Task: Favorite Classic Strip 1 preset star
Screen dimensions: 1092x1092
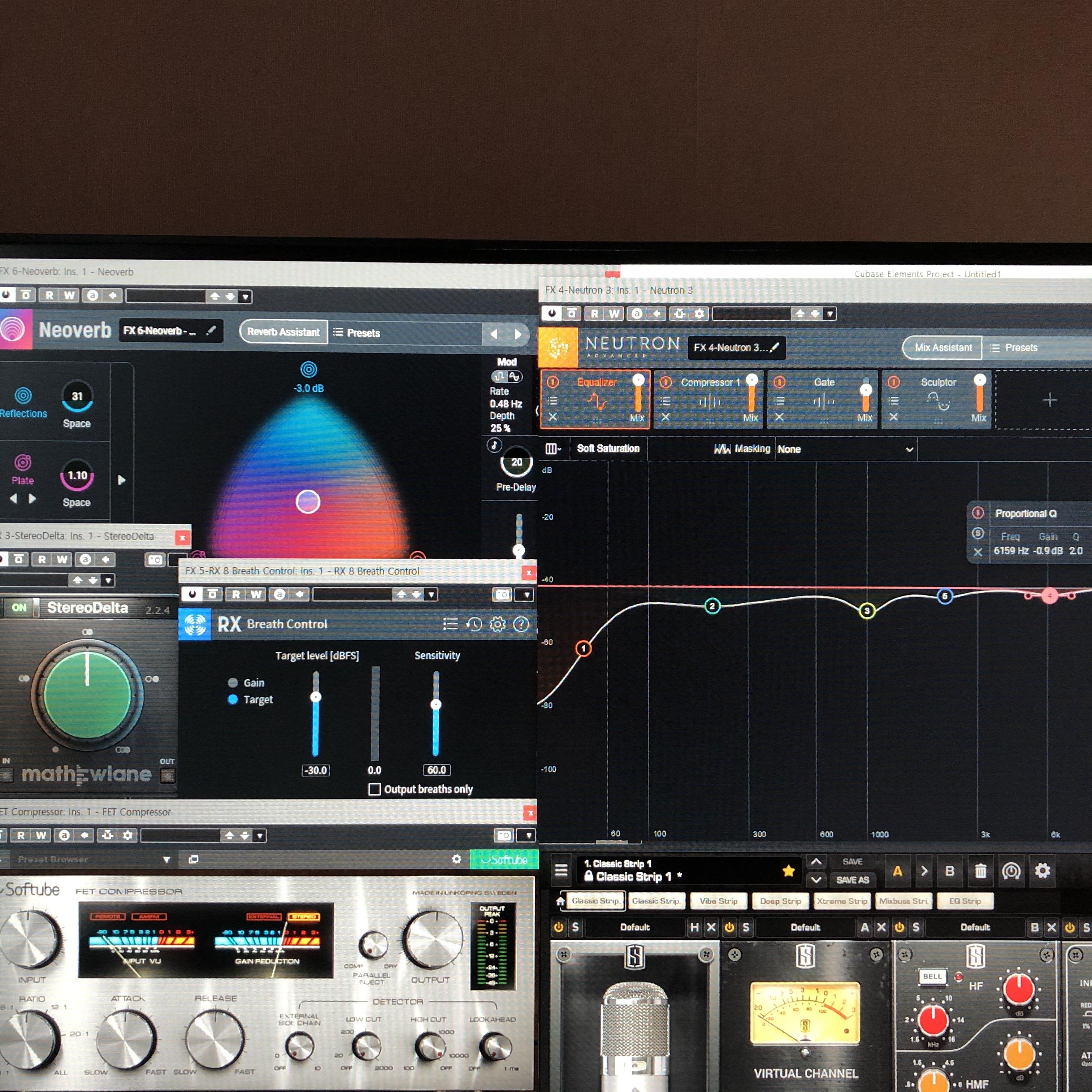Action: [x=788, y=871]
